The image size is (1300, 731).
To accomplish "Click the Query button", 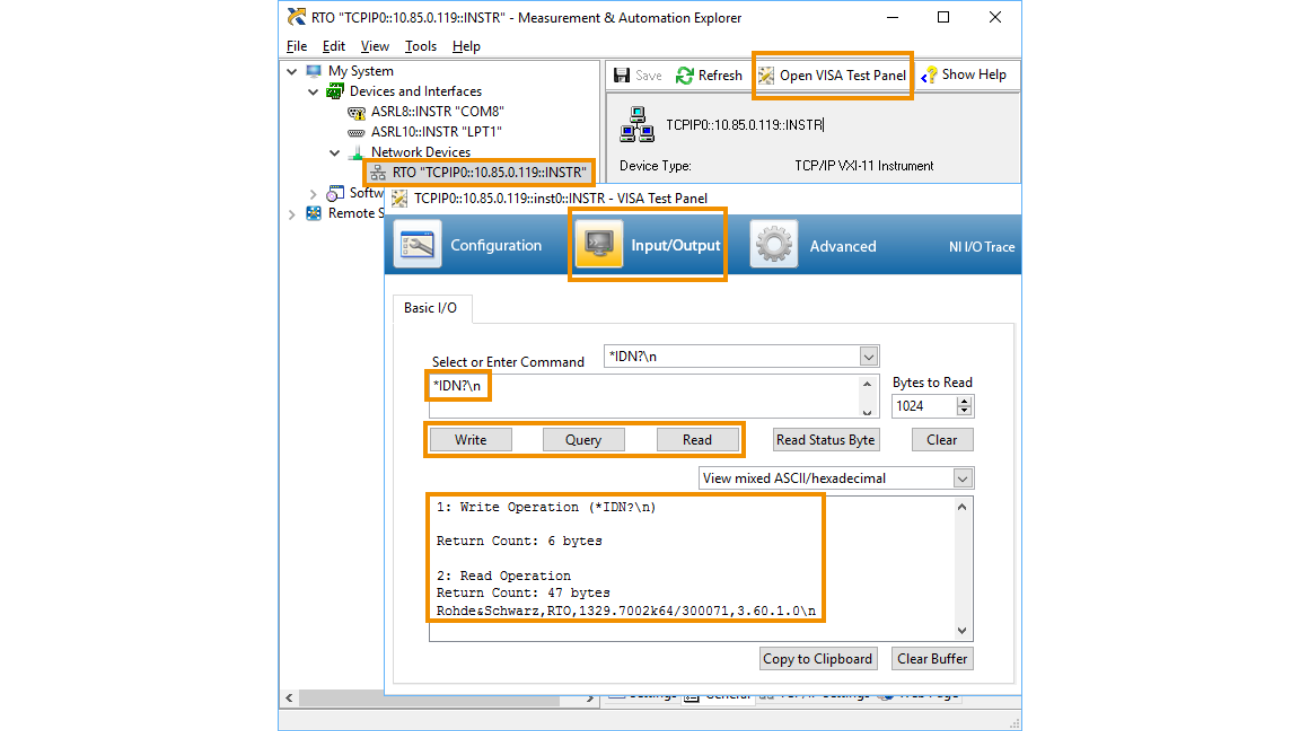I will tap(583, 439).
